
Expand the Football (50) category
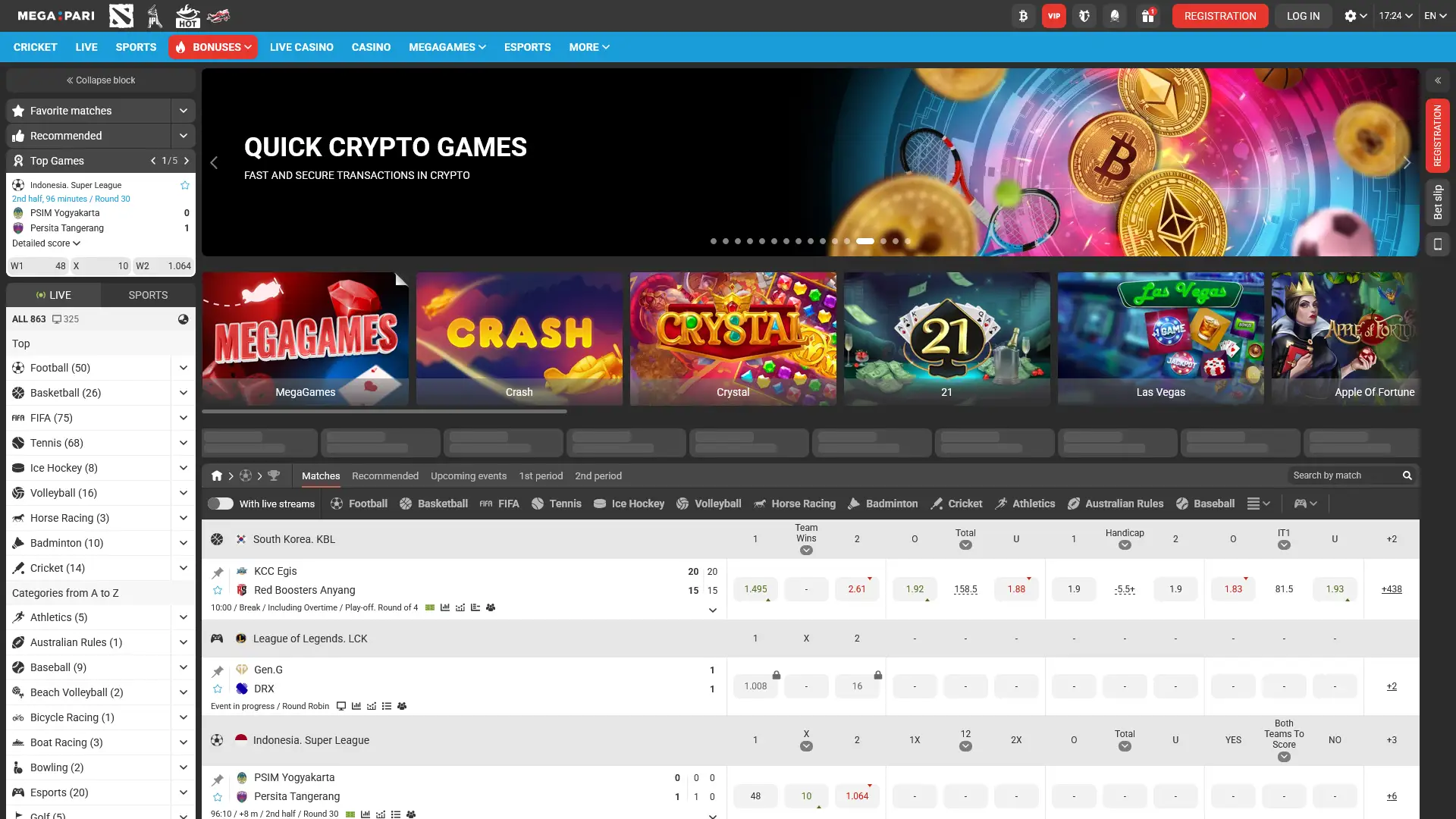(183, 368)
